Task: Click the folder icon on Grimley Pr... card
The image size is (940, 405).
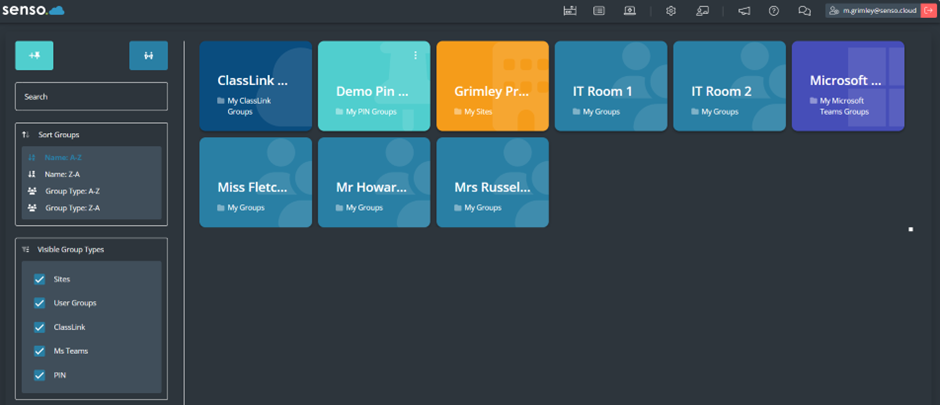Action: (x=458, y=111)
